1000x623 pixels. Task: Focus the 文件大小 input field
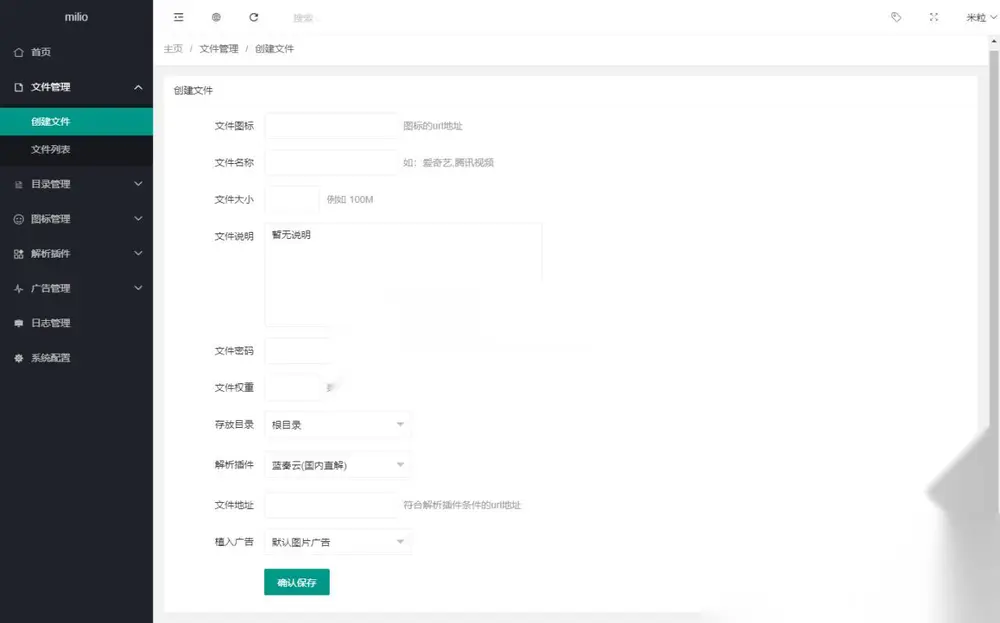tap(292, 200)
